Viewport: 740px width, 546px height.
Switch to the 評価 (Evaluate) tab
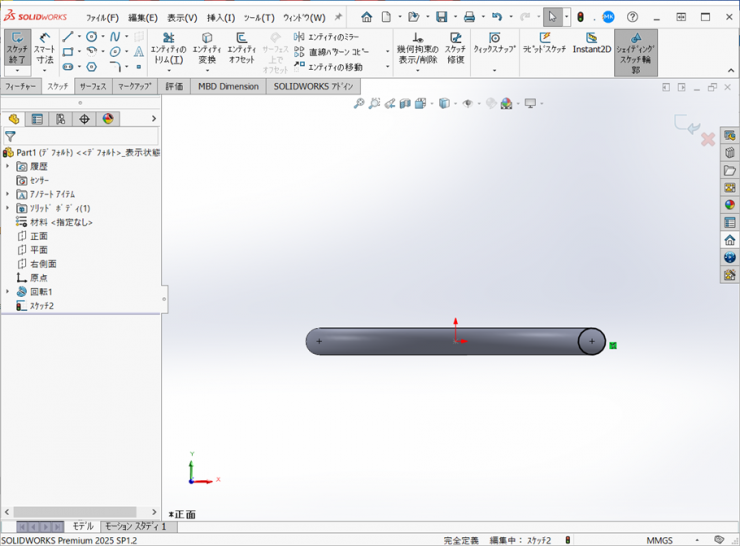tap(174, 87)
